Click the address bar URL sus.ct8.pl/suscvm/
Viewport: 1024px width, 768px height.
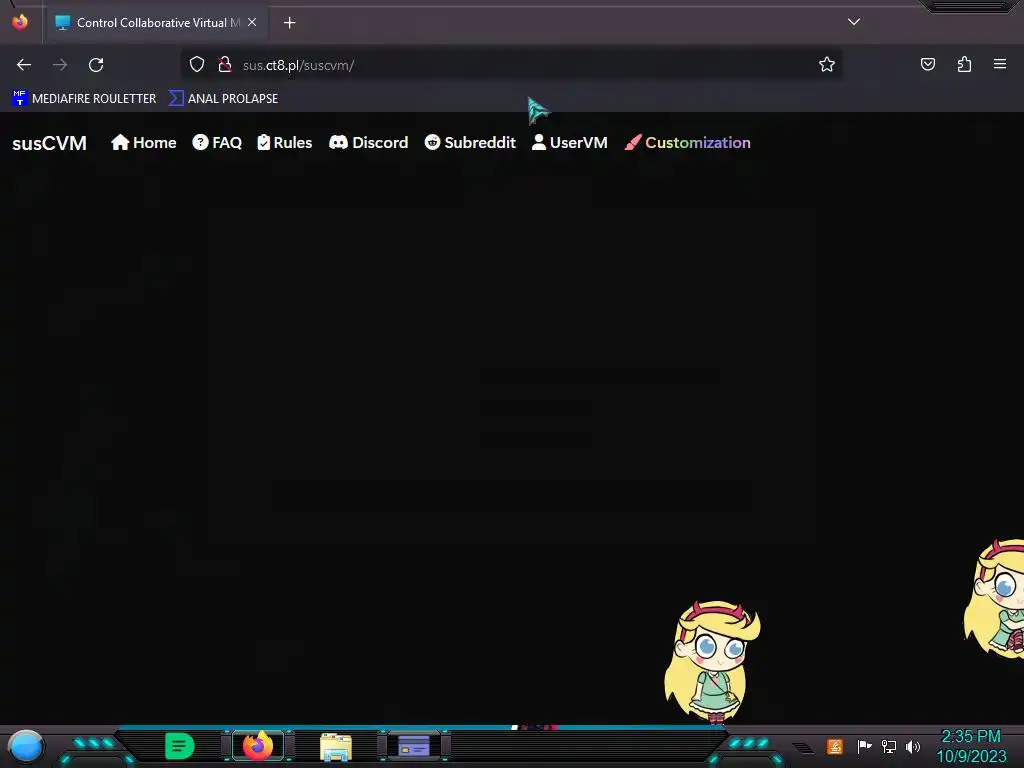298,65
